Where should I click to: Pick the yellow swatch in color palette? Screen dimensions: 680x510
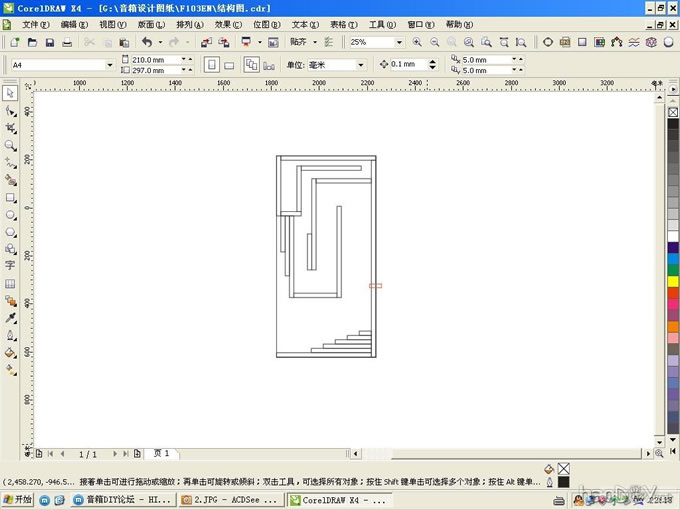(x=673, y=282)
